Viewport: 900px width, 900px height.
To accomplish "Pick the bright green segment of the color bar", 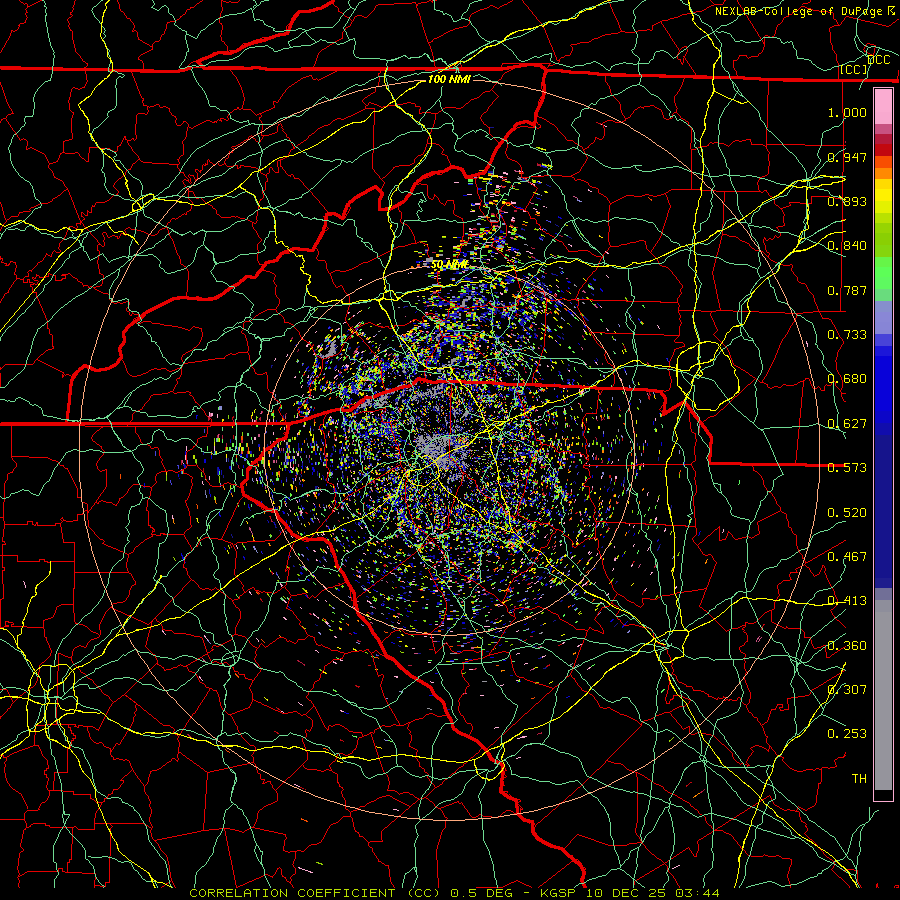I will point(883,273).
